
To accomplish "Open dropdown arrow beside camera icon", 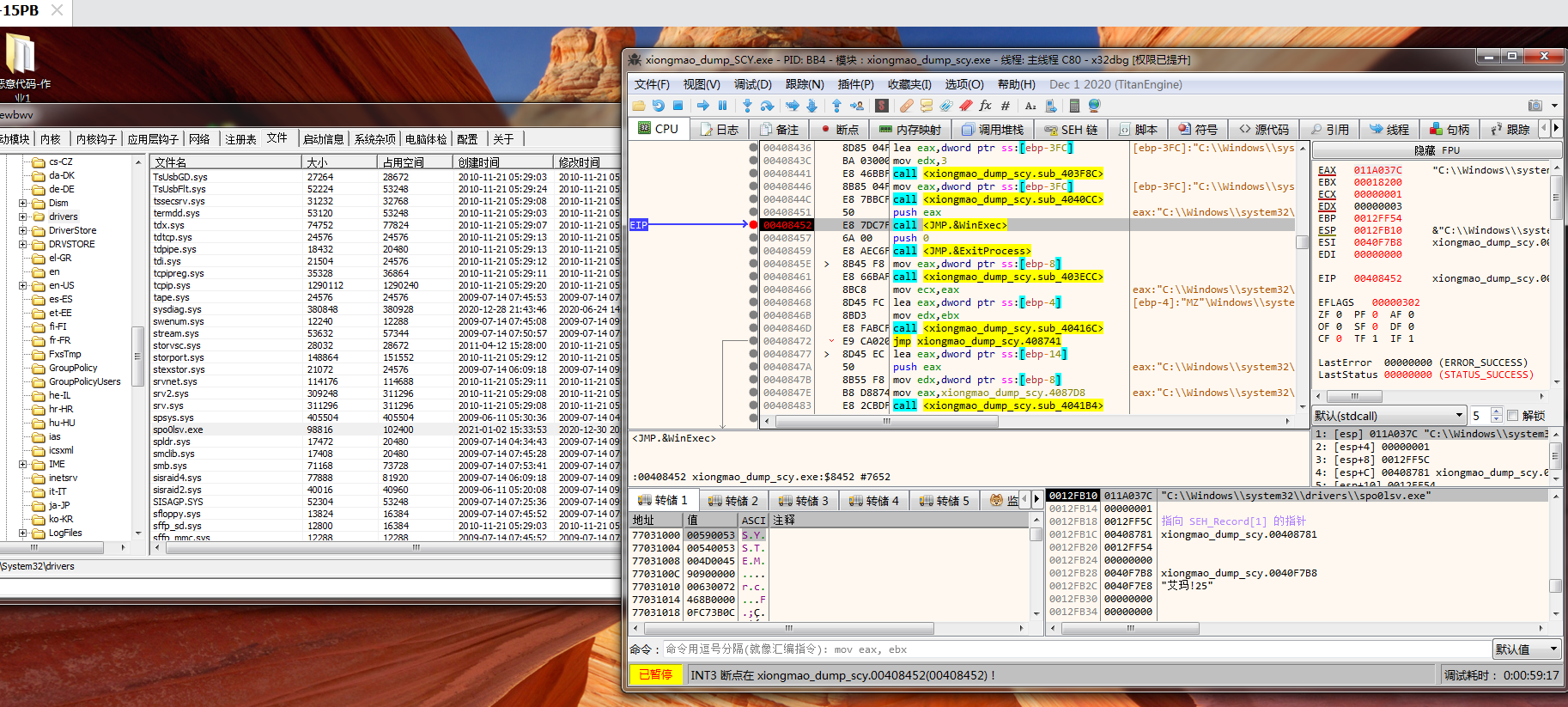I will 1555,106.
